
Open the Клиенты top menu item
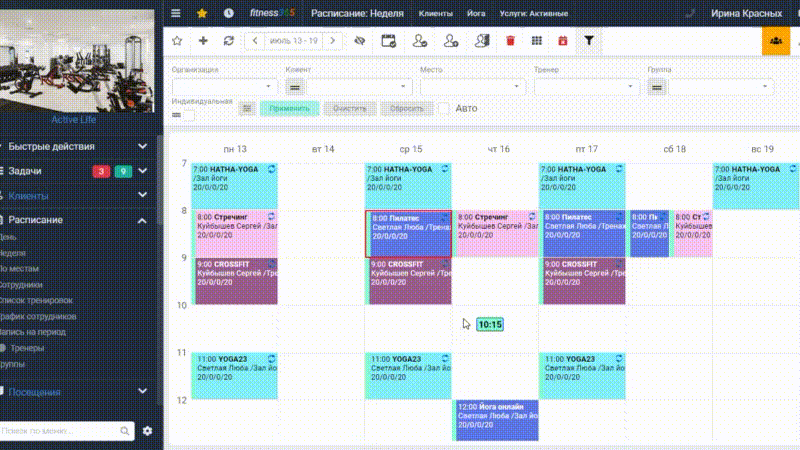435,14
